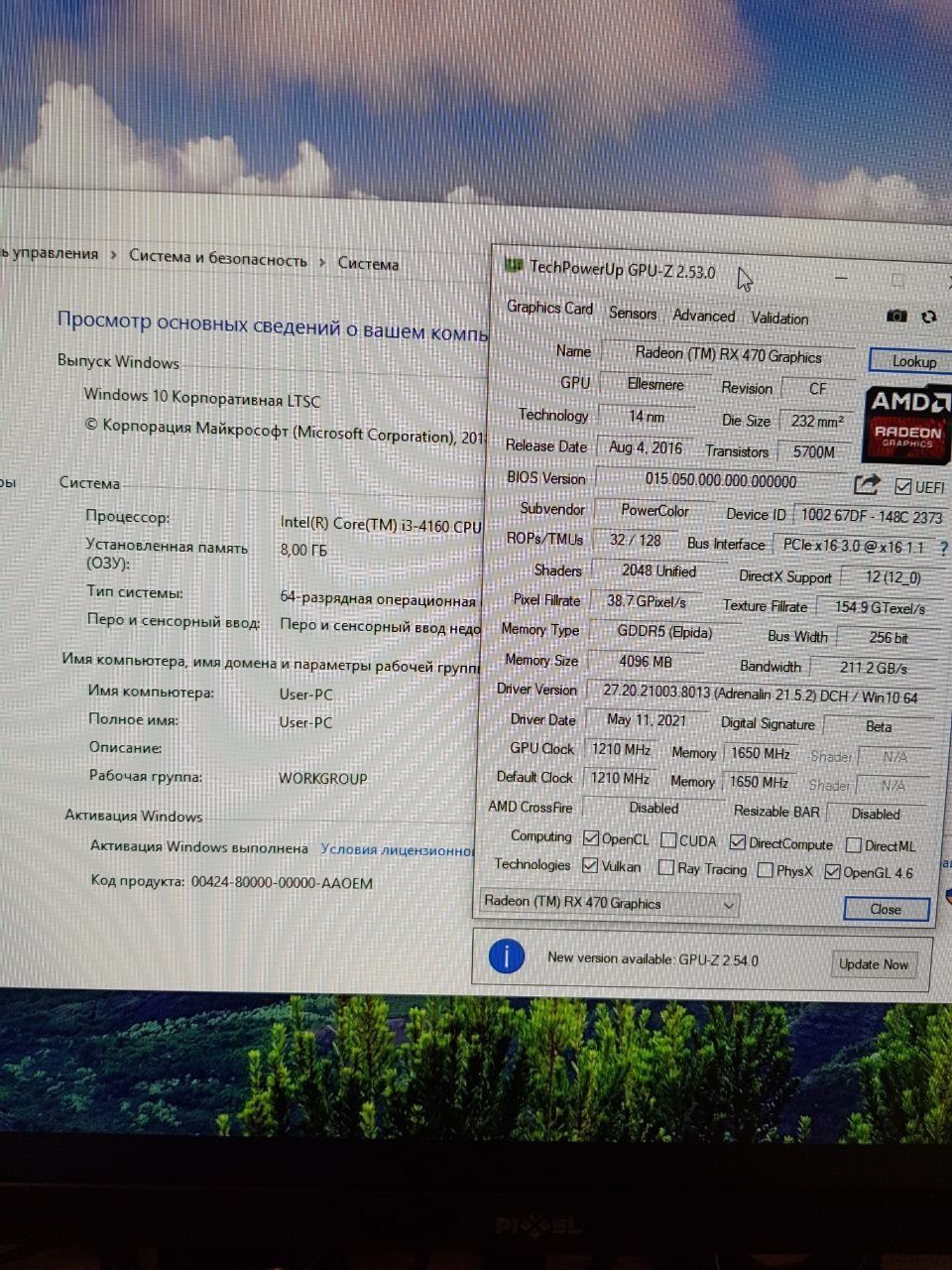Toggle the OpenGL 4.6 checkbox

(832, 872)
